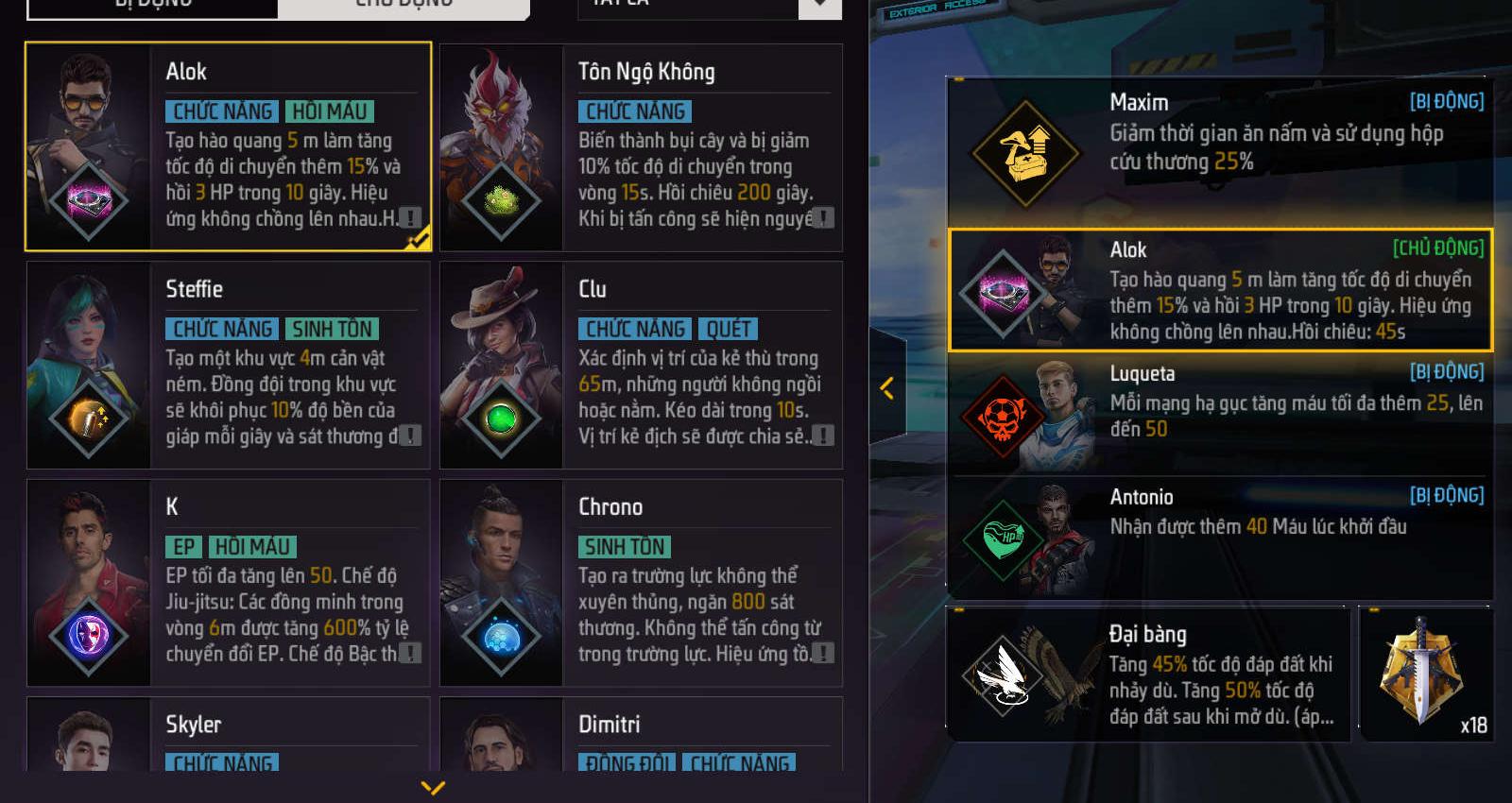1512x803 pixels.
Task: Click Maxim's mushroom skill icon in loadout
Action: 1026,154
